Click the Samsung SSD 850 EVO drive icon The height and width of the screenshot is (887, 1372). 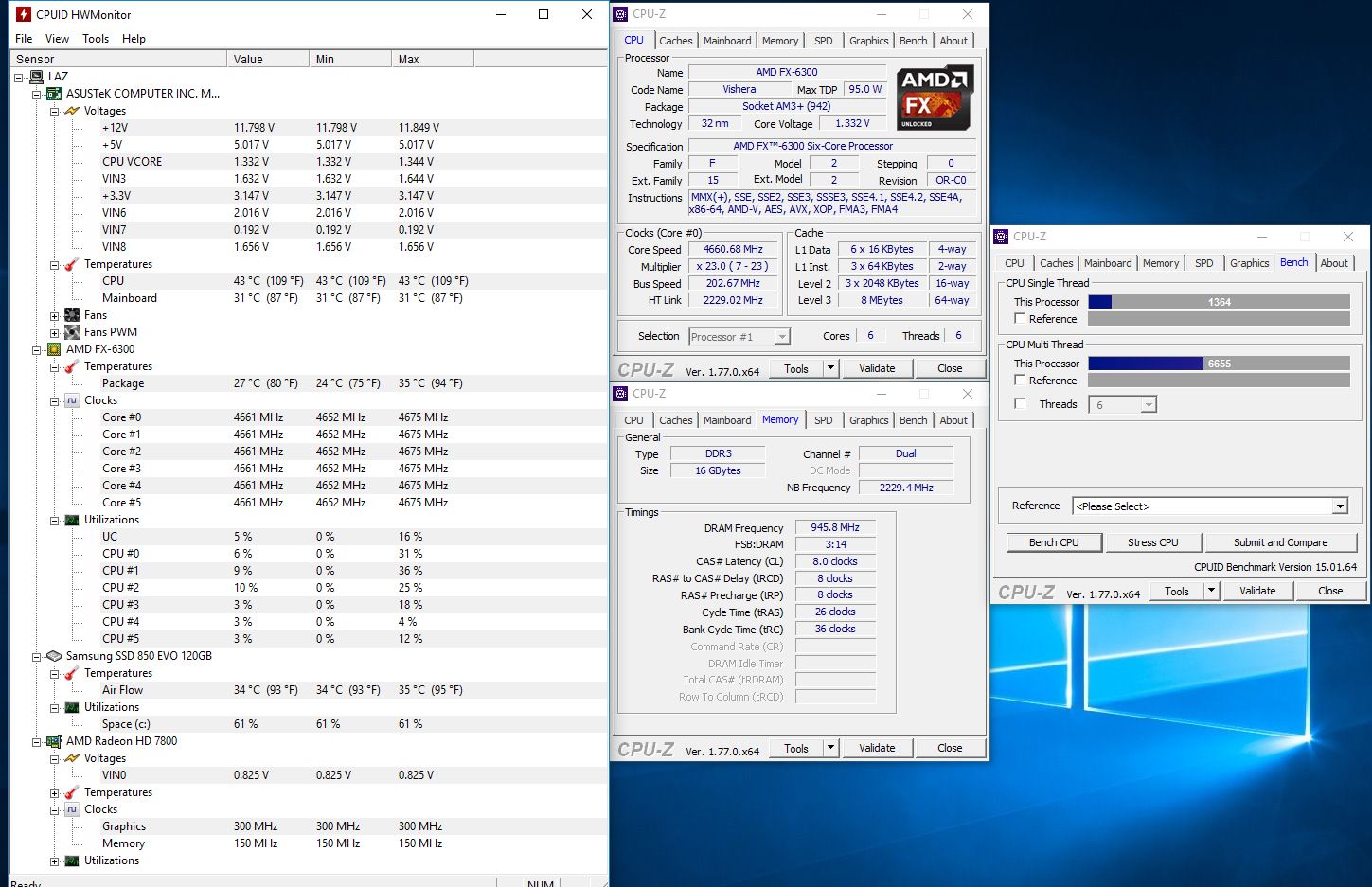point(54,656)
